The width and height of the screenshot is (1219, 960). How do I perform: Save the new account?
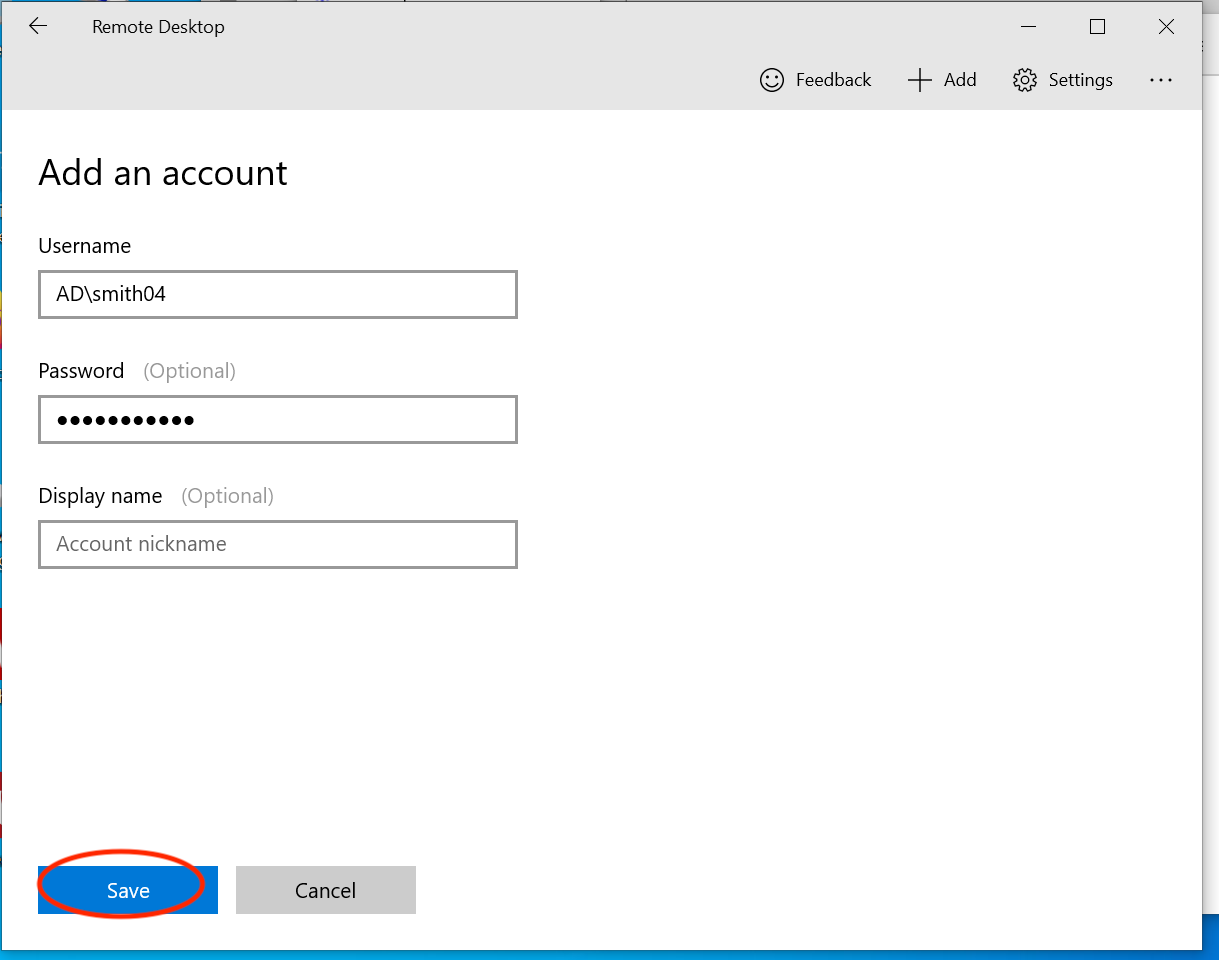coord(128,890)
